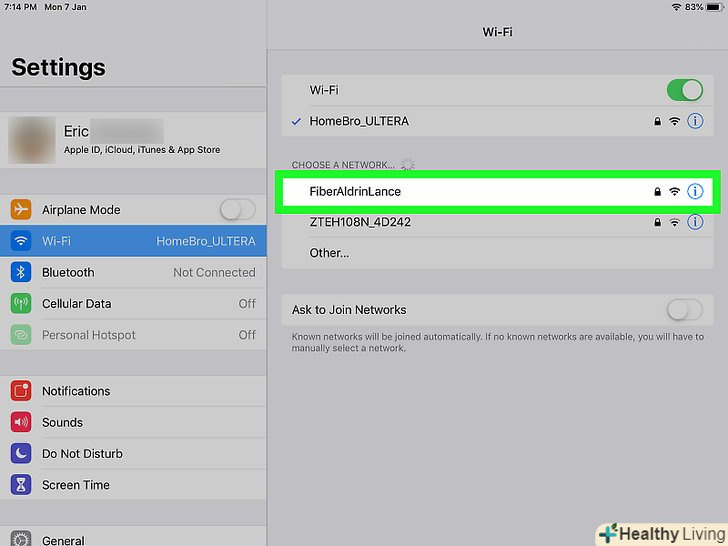Click the Do Not Disturb moon icon
Screen dimensions: 728x546
coord(21,453)
